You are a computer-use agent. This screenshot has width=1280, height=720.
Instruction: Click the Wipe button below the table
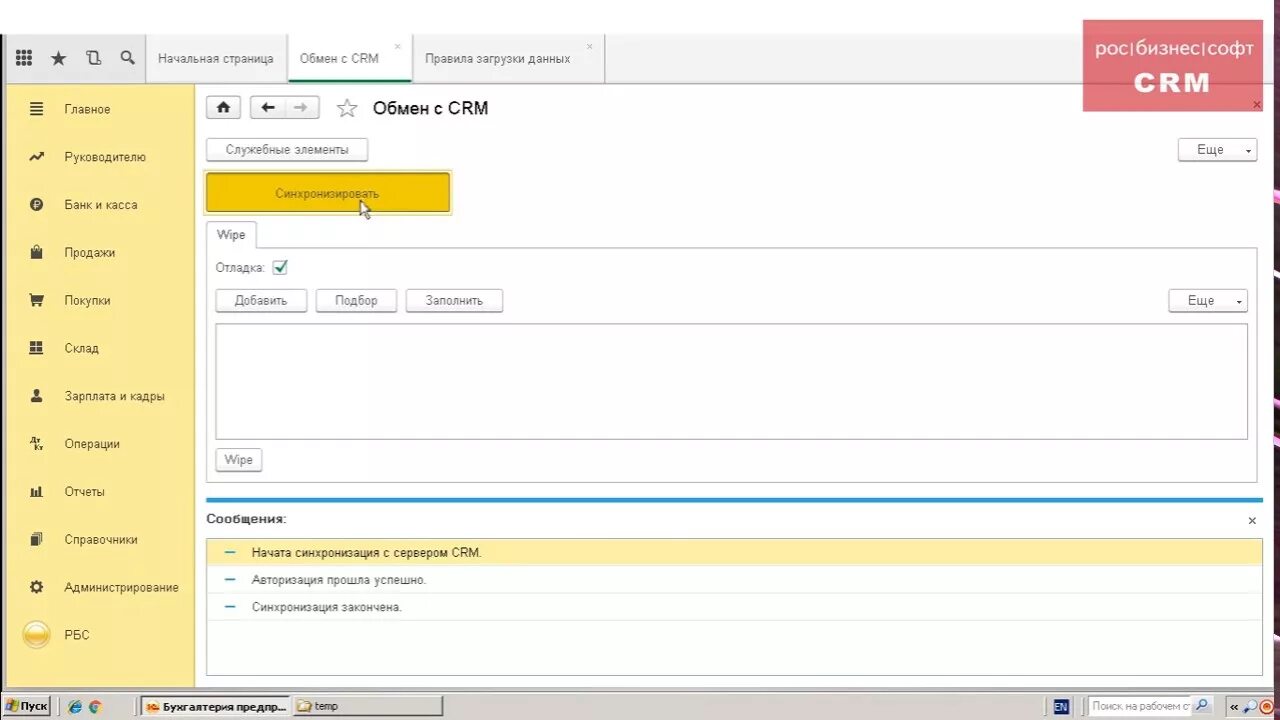(239, 460)
